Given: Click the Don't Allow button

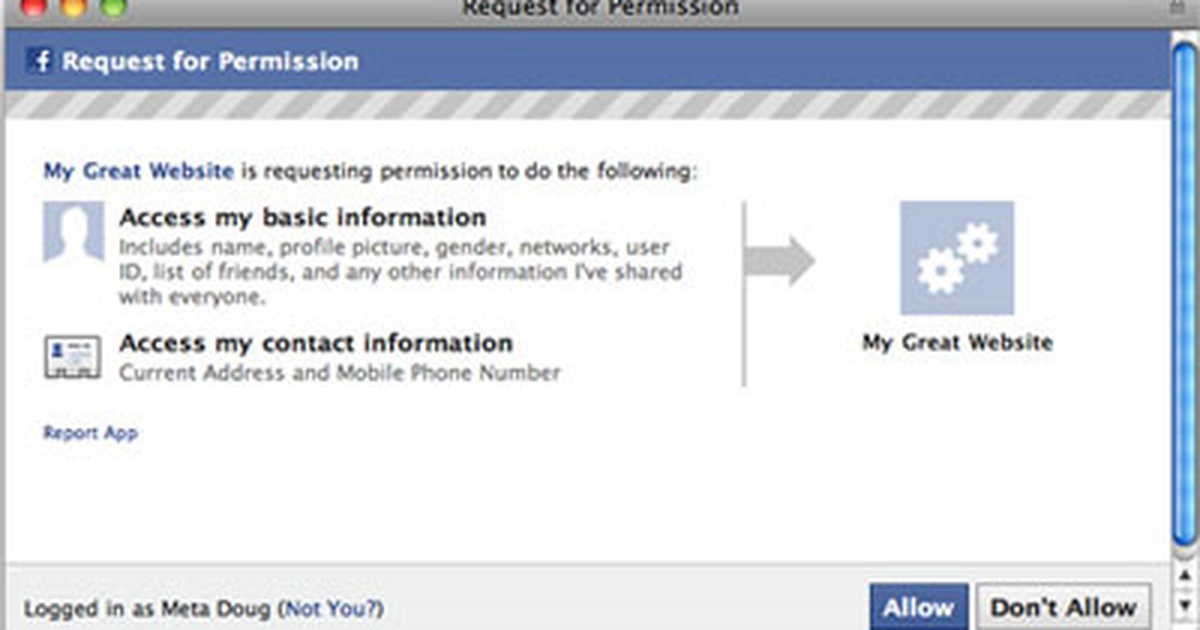Looking at the screenshot, I should pos(1063,606).
